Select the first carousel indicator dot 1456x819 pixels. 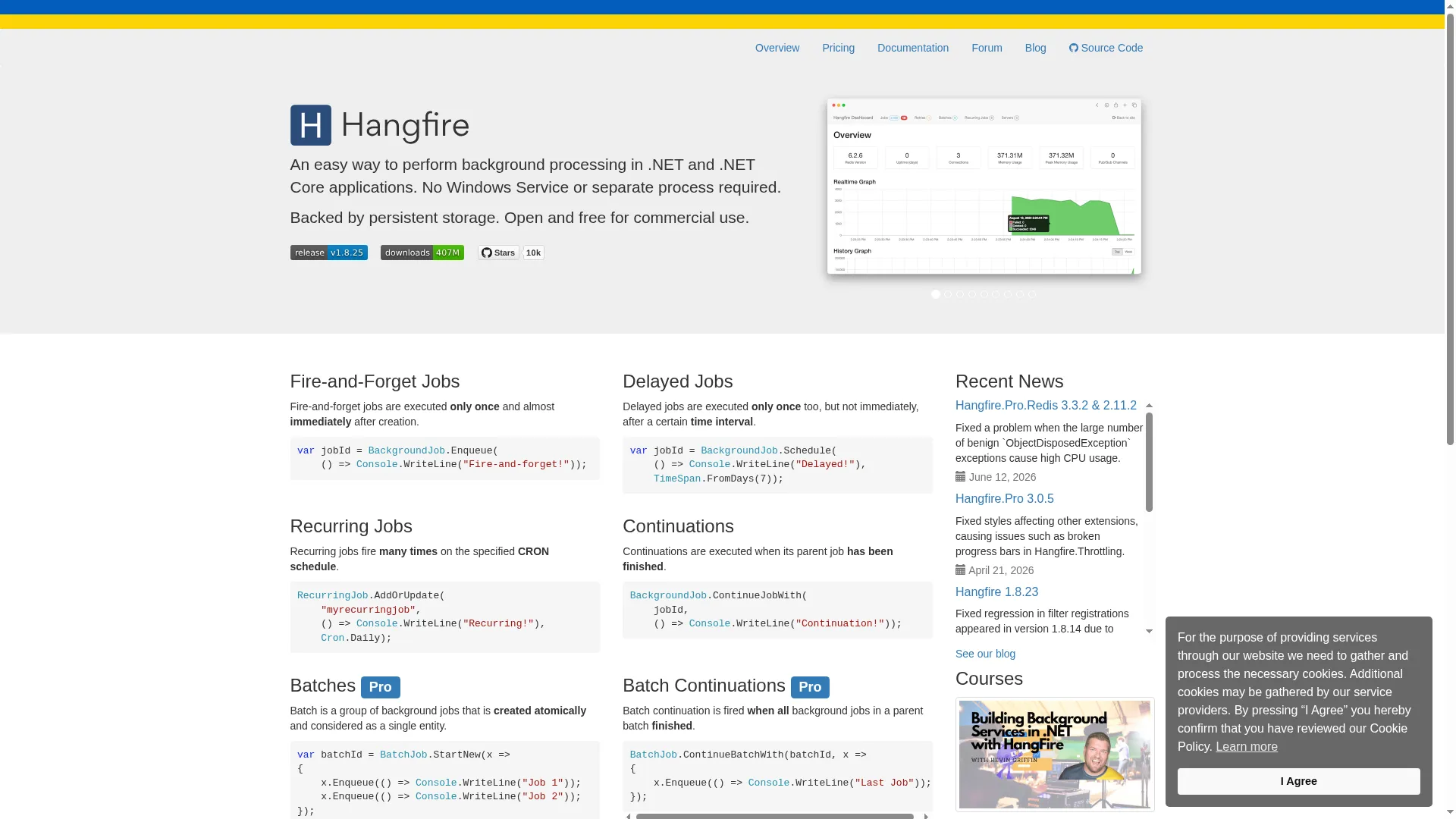click(935, 294)
